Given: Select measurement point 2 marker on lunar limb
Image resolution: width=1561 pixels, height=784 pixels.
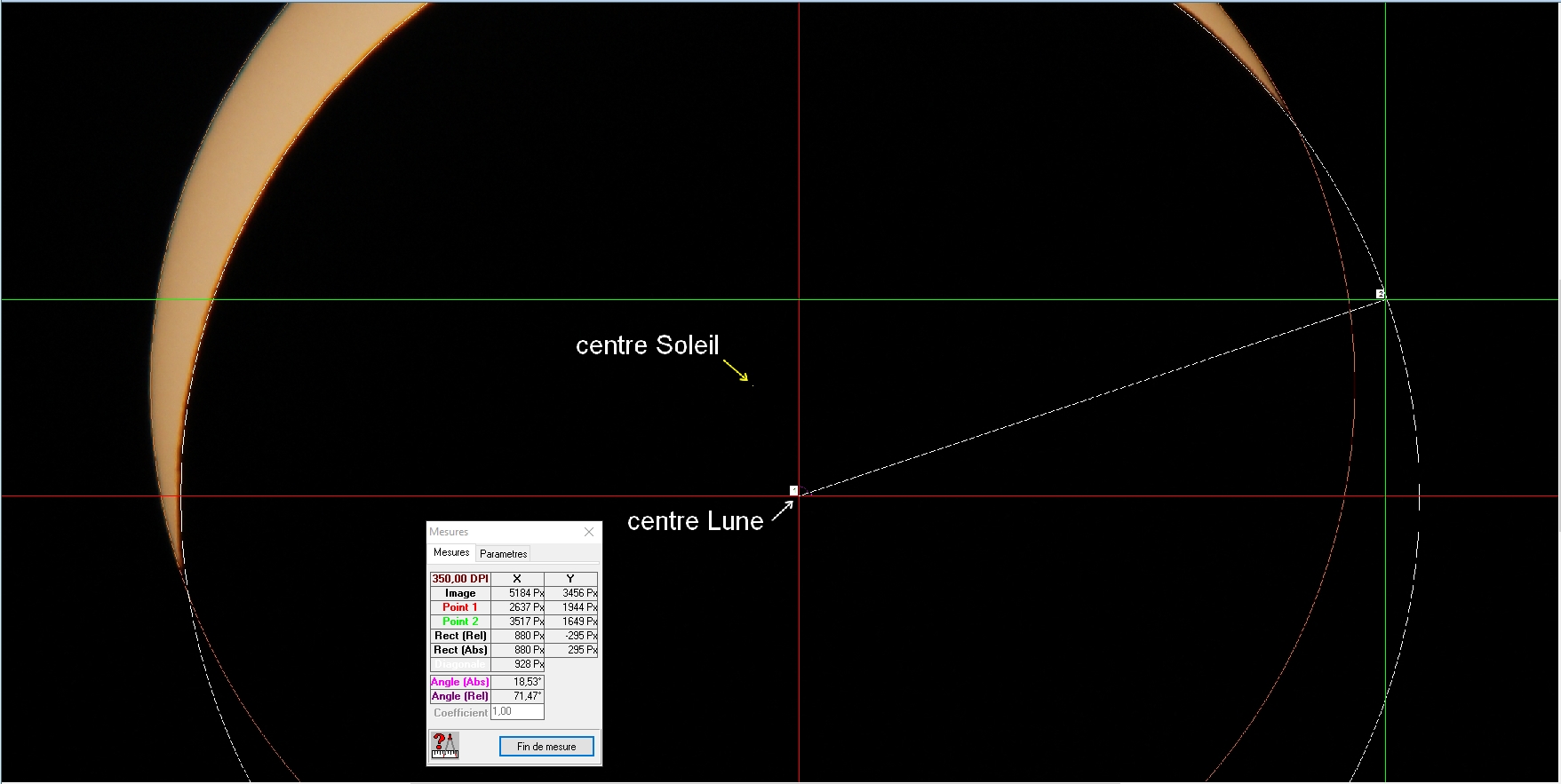Looking at the screenshot, I should (x=1381, y=294).
